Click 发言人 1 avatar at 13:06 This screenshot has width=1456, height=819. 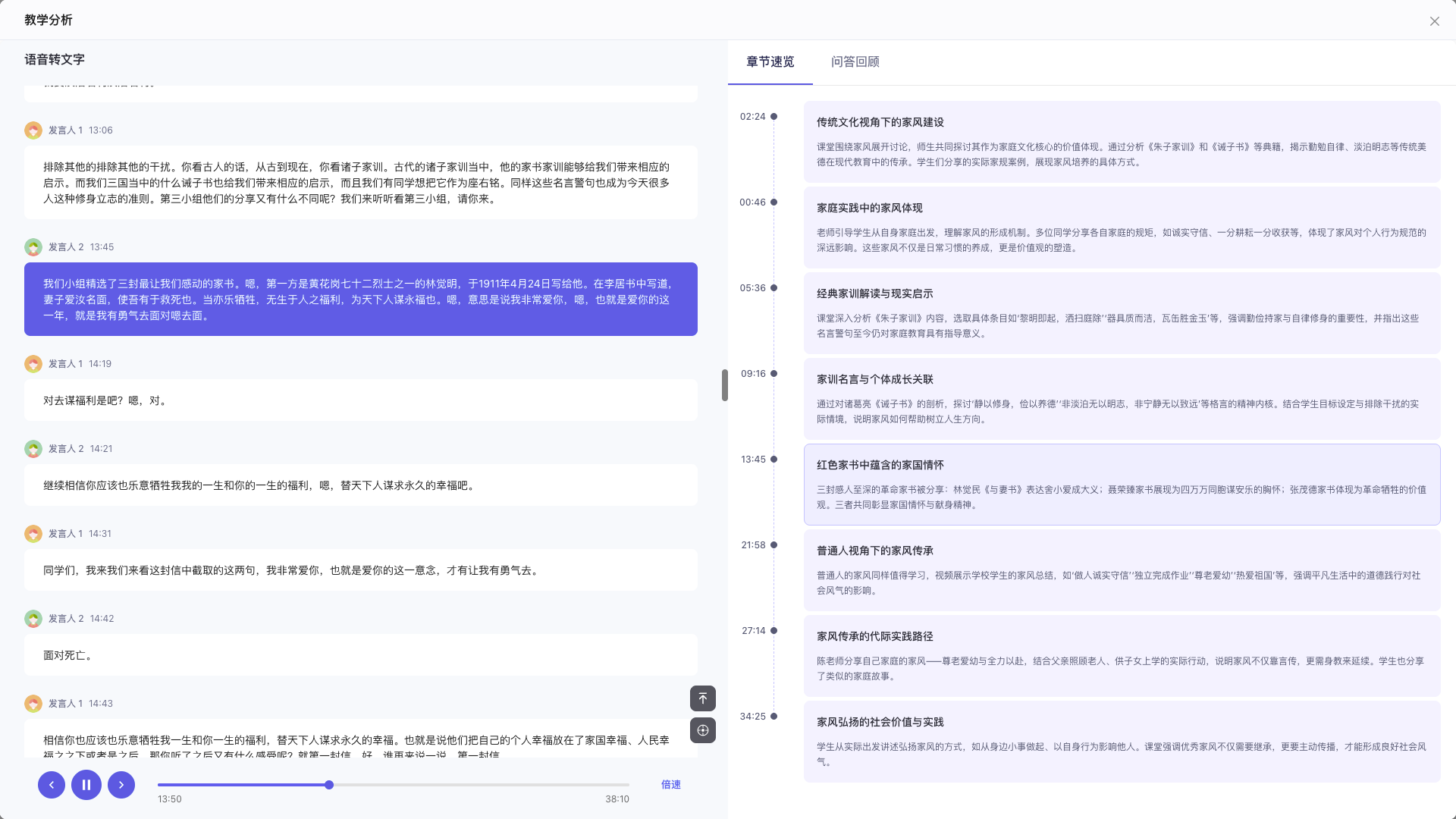tap(33, 130)
